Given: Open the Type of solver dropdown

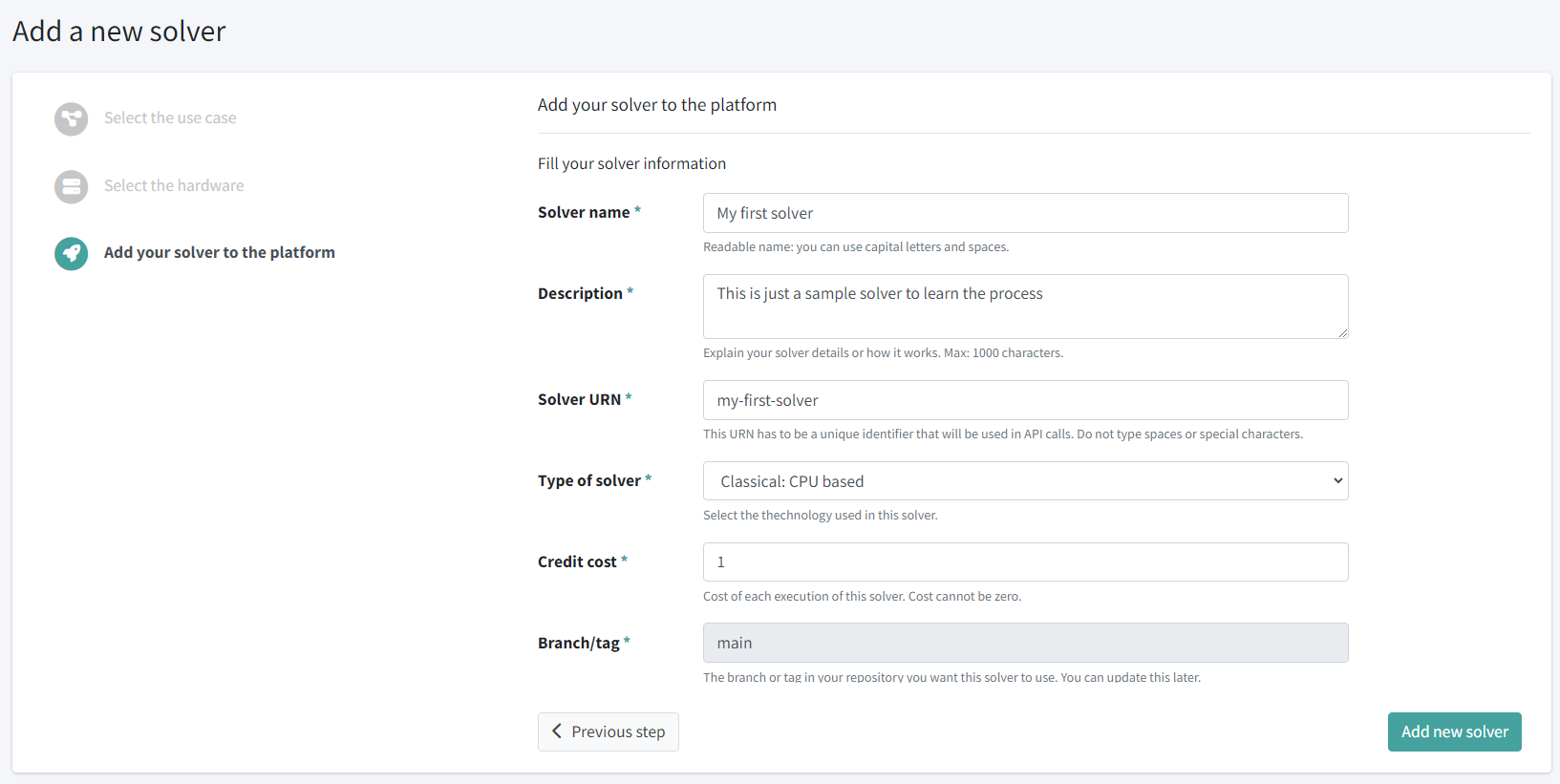Looking at the screenshot, I should coord(1024,481).
